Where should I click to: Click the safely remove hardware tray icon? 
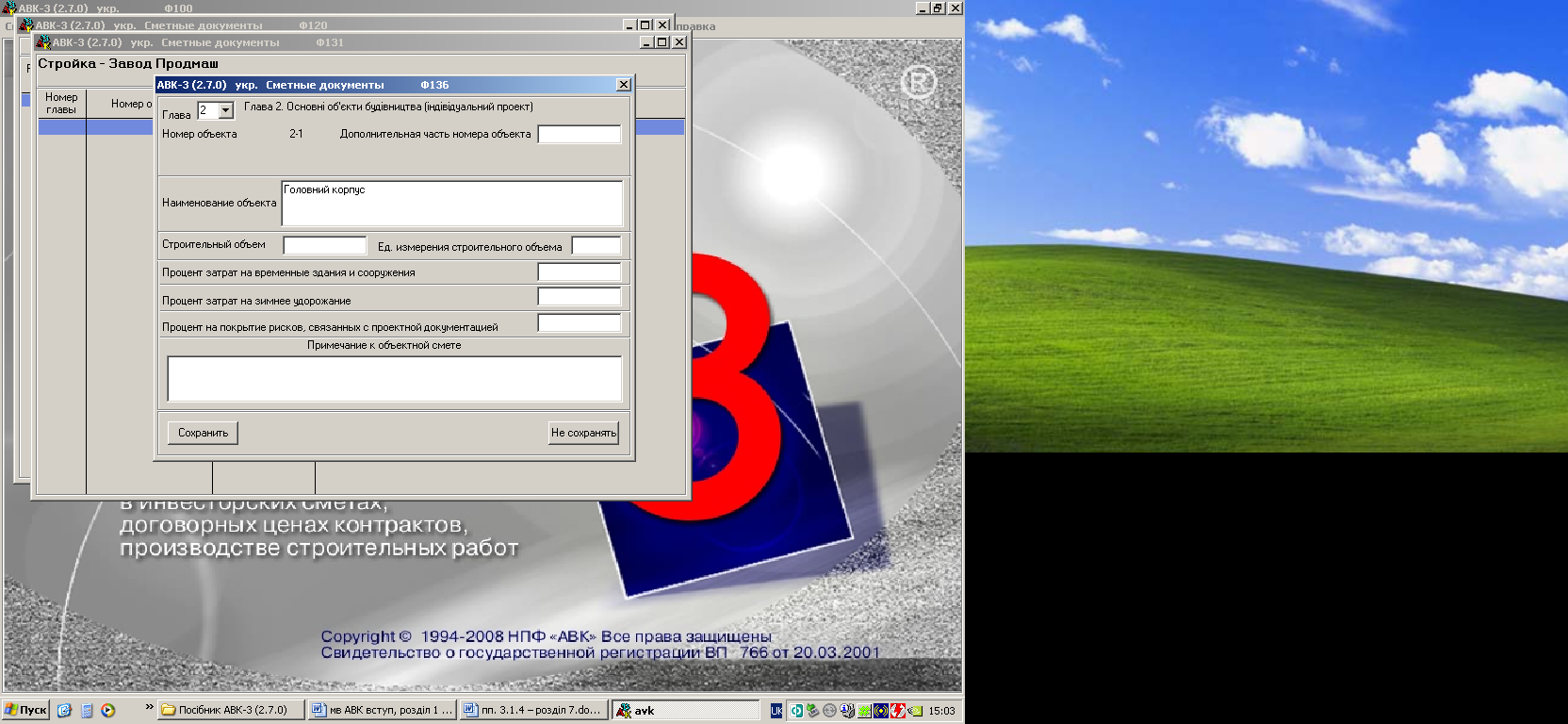(x=812, y=711)
